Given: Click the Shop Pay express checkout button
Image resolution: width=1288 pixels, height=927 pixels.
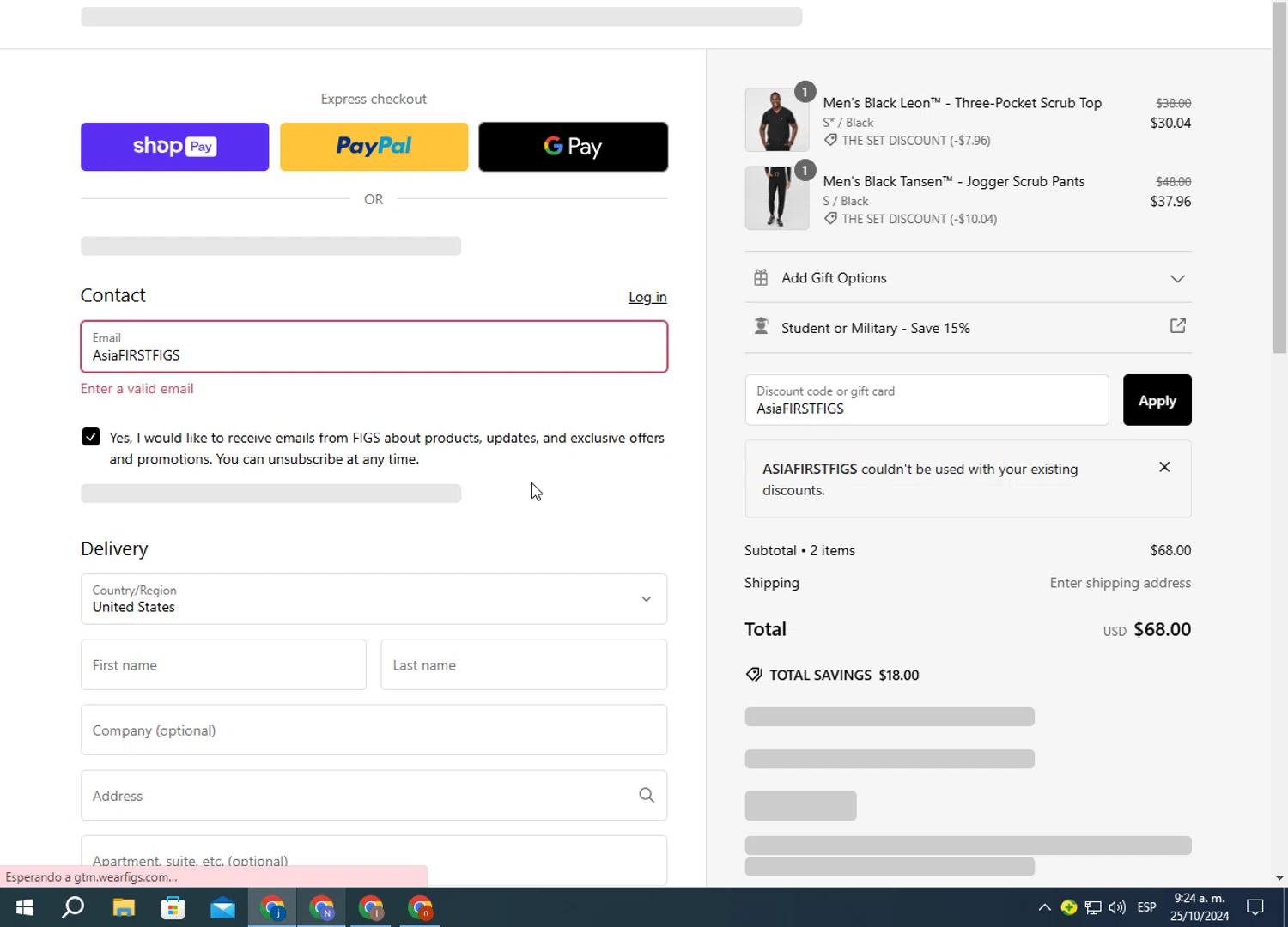Looking at the screenshot, I should (x=174, y=147).
